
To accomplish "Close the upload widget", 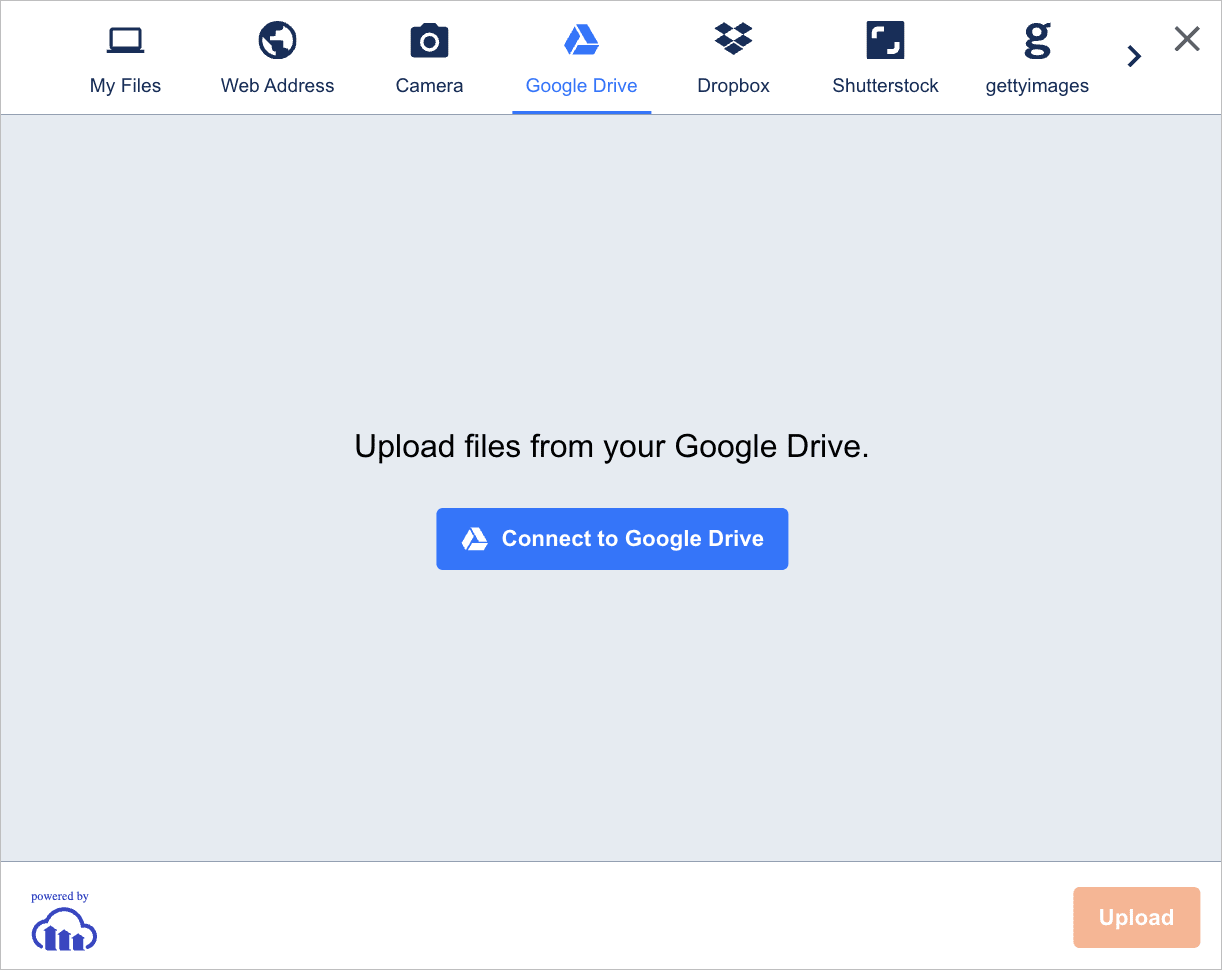I will click(x=1187, y=39).
